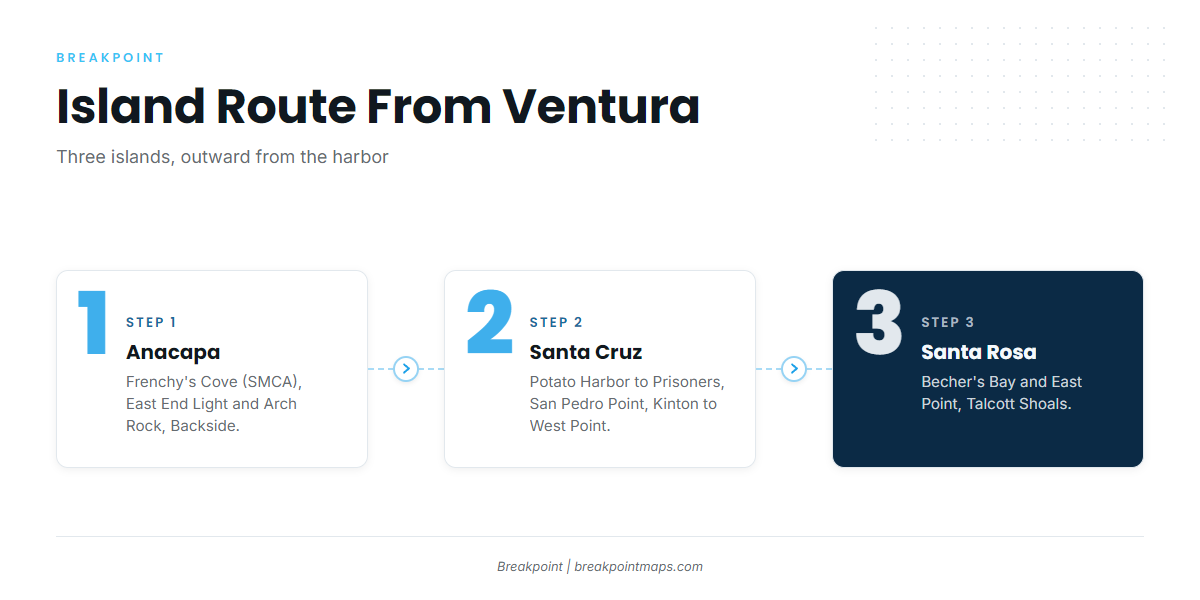Click the Potato Harbor to Prisoners description
Viewport: 1200px width, 600px height.
(627, 404)
